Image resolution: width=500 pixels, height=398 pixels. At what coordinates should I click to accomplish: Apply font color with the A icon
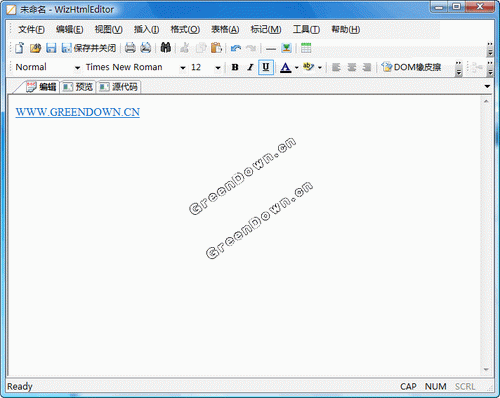click(x=285, y=67)
